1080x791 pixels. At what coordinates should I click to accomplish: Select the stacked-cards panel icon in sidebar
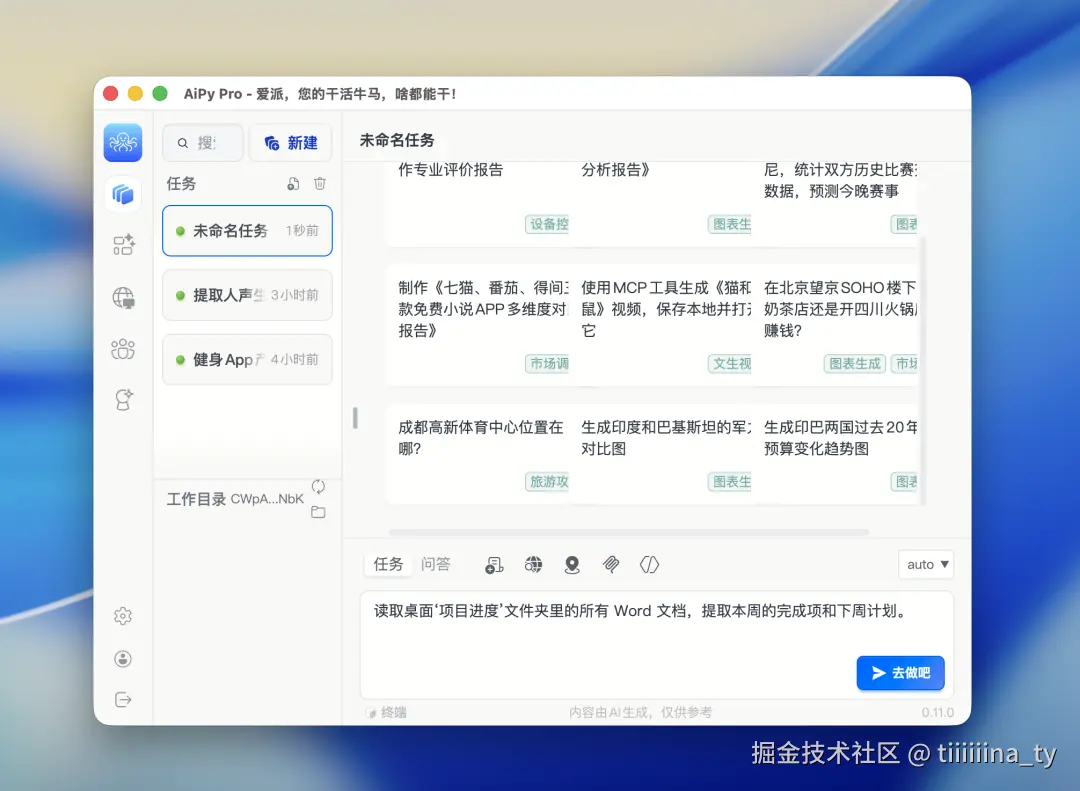[x=123, y=195]
